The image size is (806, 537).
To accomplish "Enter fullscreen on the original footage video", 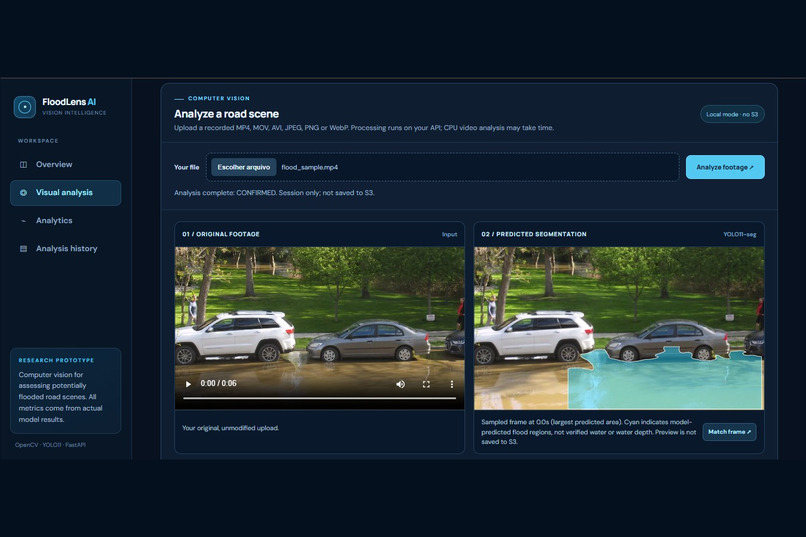I will tap(426, 384).
